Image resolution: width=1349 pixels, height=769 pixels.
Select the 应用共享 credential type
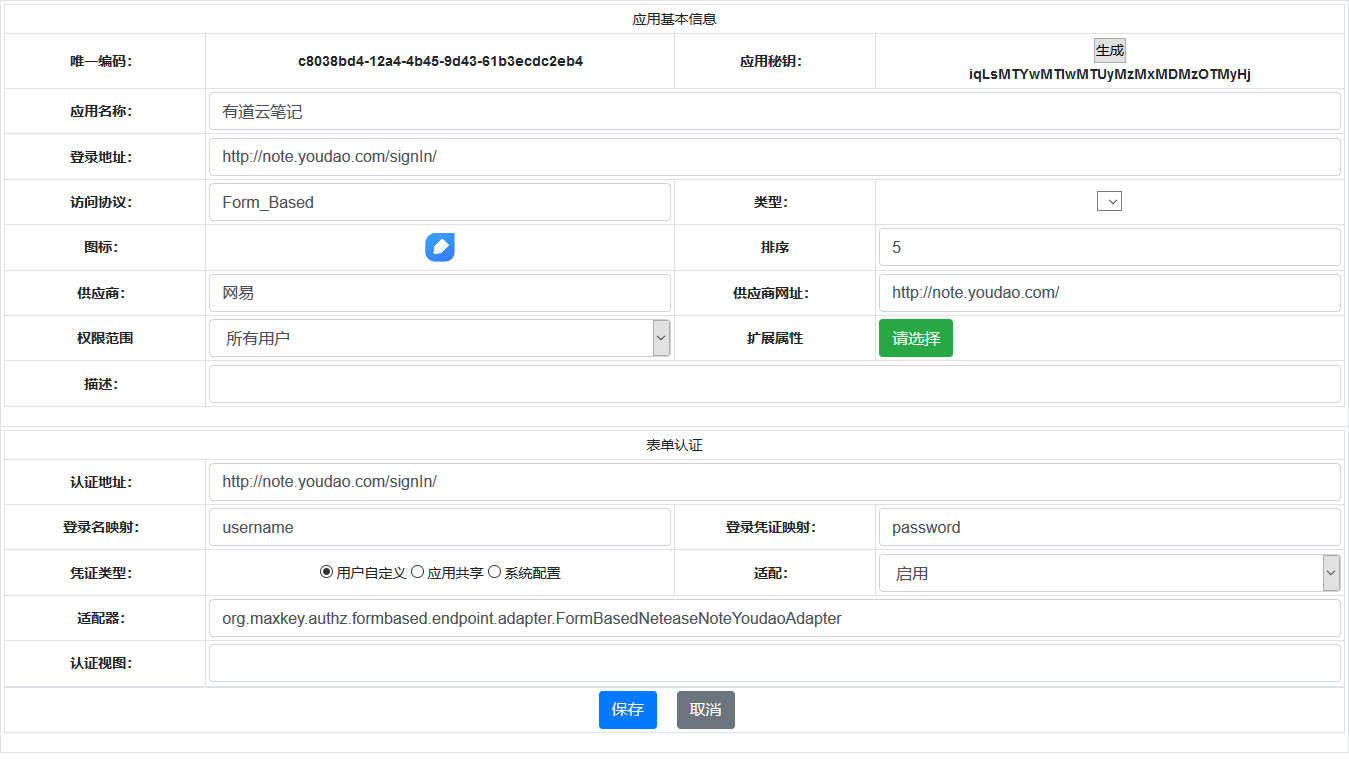(x=418, y=572)
